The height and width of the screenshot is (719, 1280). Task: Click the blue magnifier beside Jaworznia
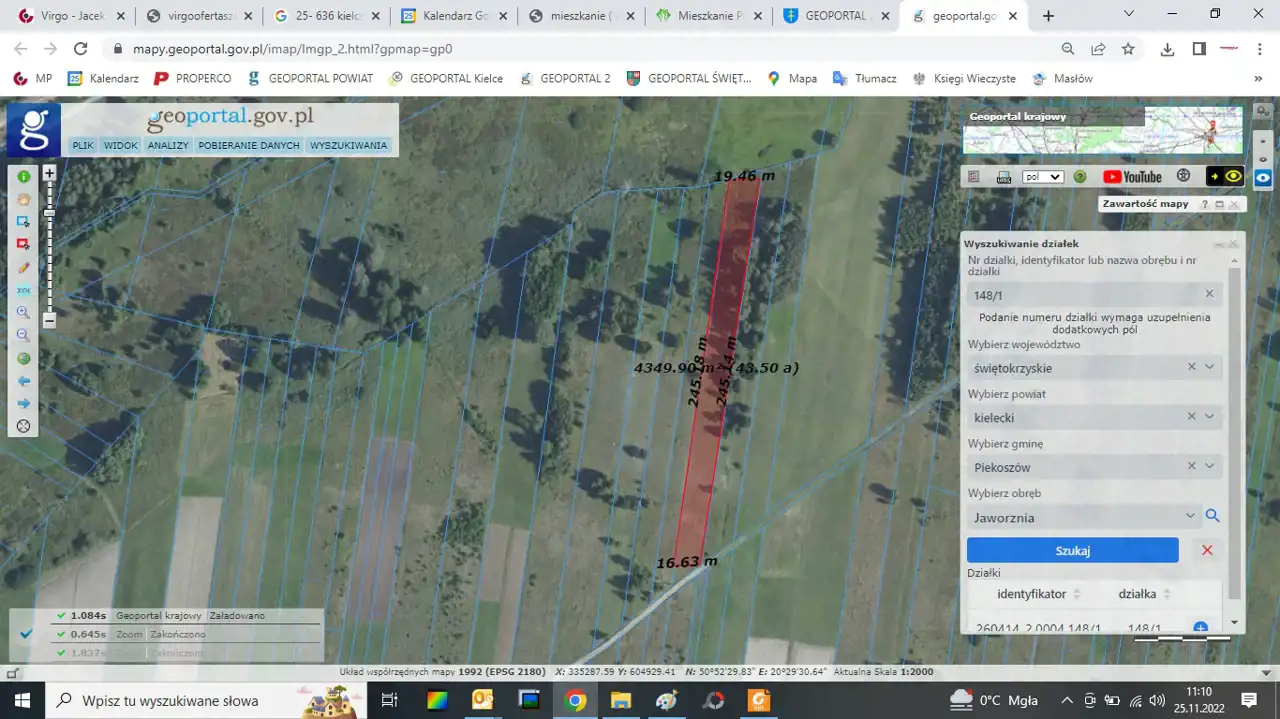1212,516
